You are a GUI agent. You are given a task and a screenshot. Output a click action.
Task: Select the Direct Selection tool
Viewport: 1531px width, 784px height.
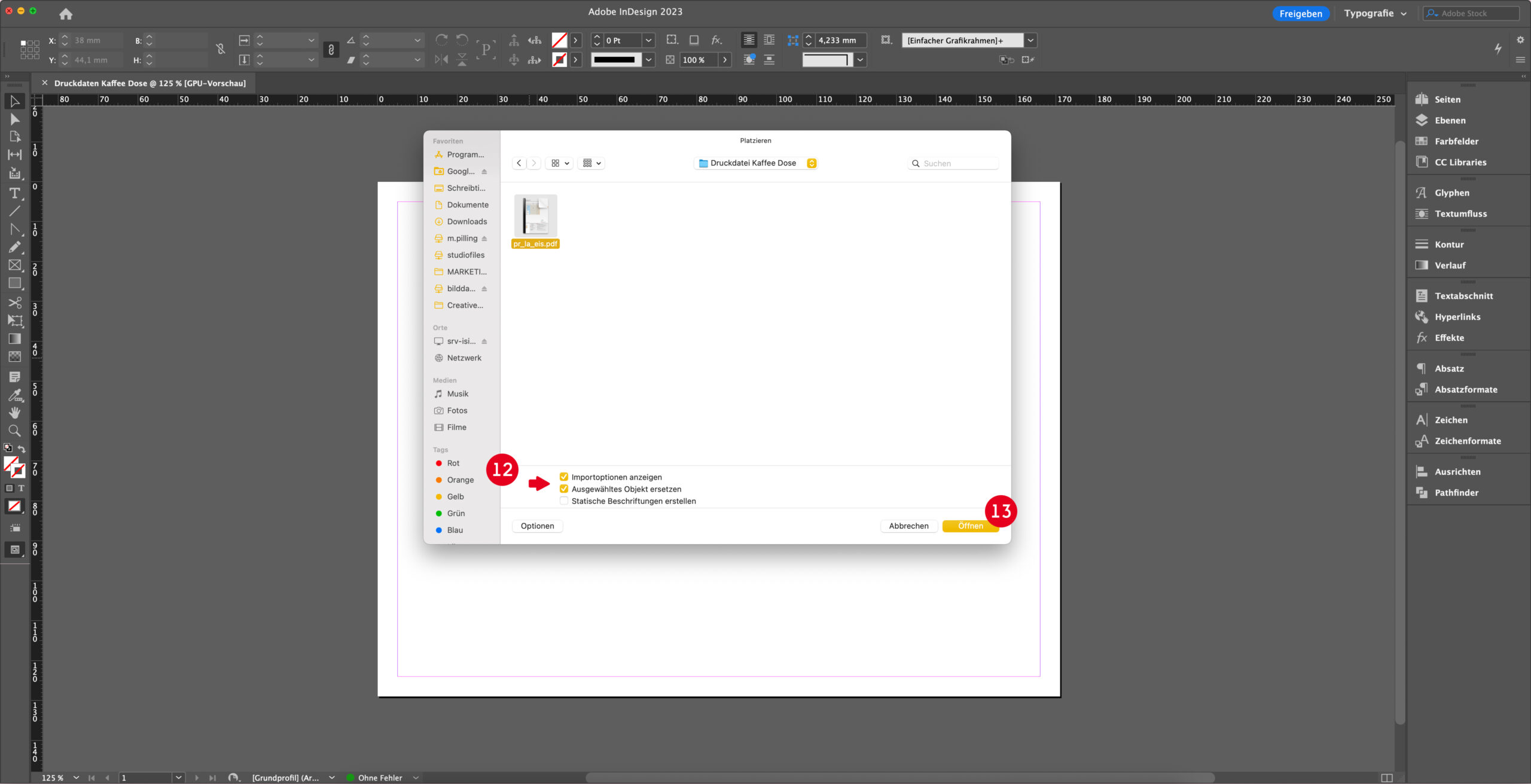pyautogui.click(x=14, y=120)
